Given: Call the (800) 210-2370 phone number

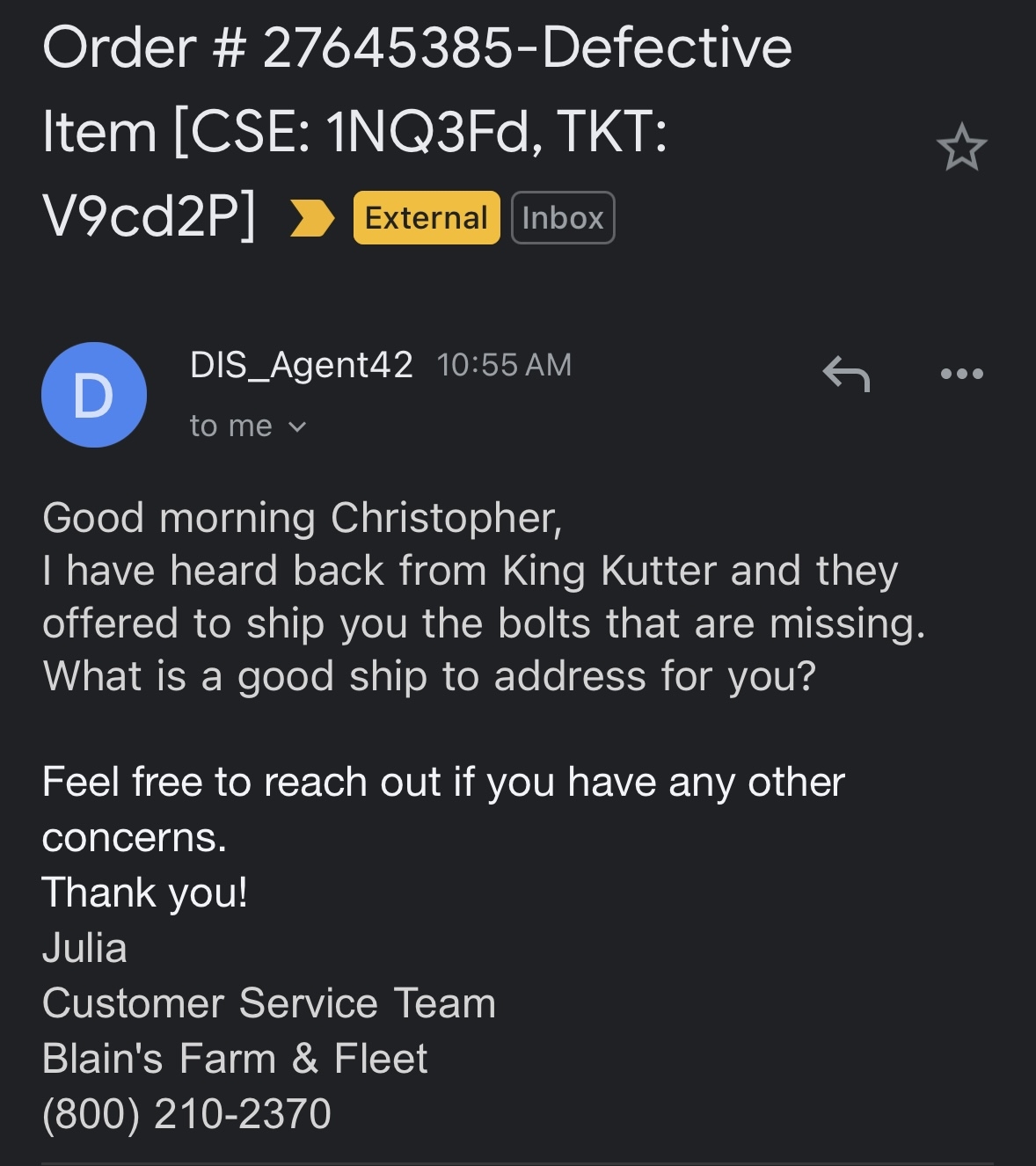Looking at the screenshot, I should (x=186, y=1113).
